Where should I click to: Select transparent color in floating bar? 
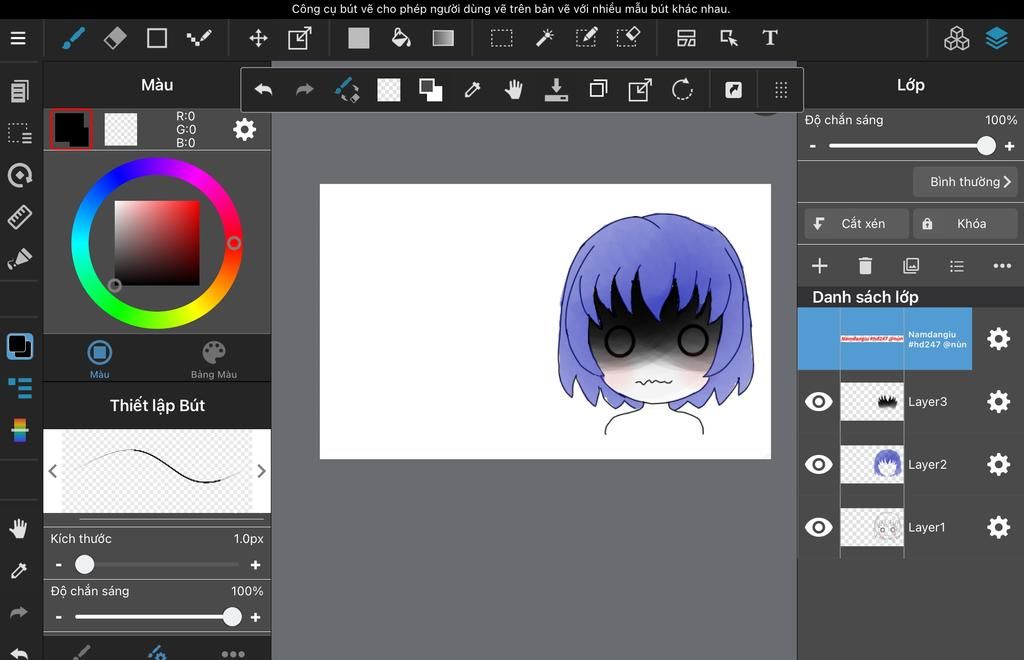tap(389, 89)
